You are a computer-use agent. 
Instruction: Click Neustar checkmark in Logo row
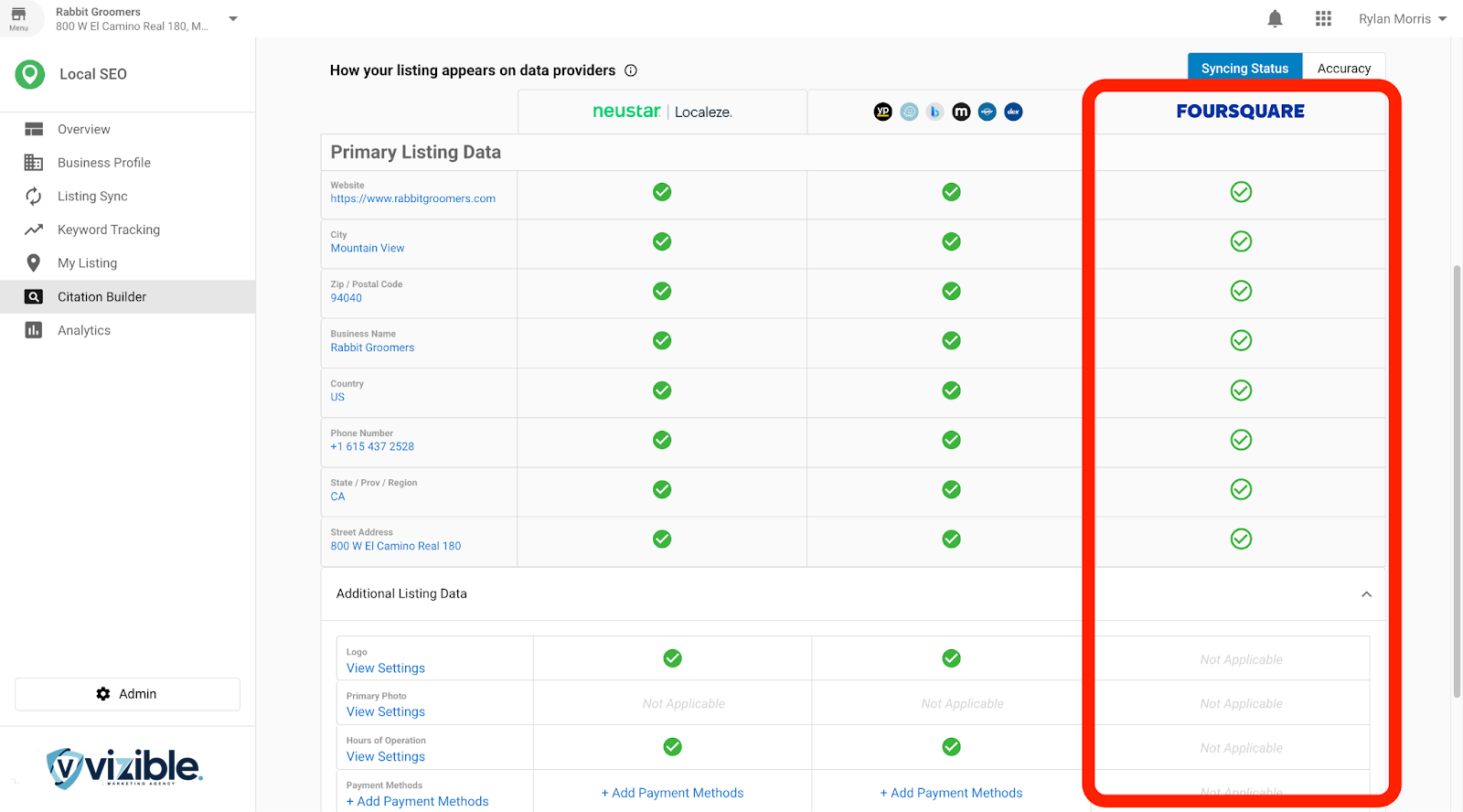coord(672,658)
